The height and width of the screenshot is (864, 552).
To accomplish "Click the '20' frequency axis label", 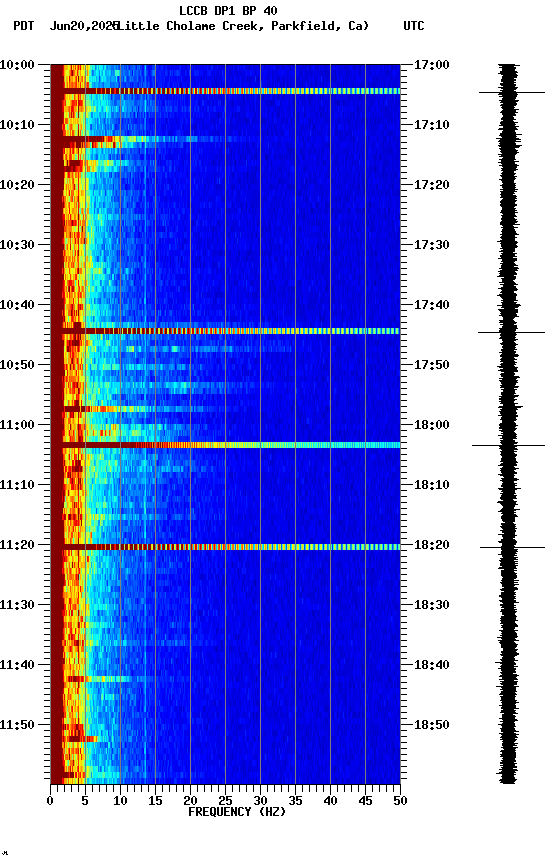I will click(x=190, y=801).
